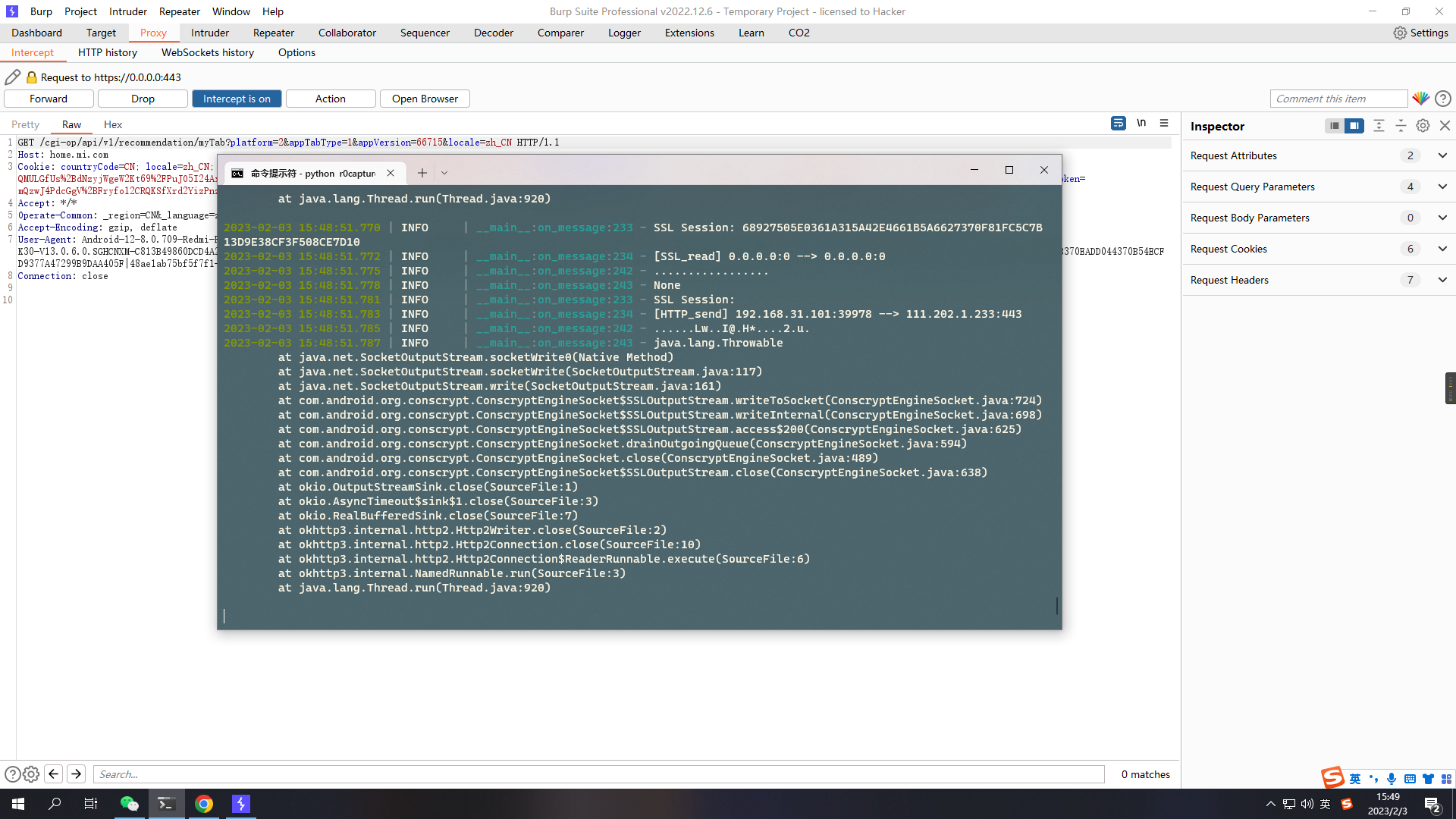Click terminal scrollbar thumb

(1056, 605)
